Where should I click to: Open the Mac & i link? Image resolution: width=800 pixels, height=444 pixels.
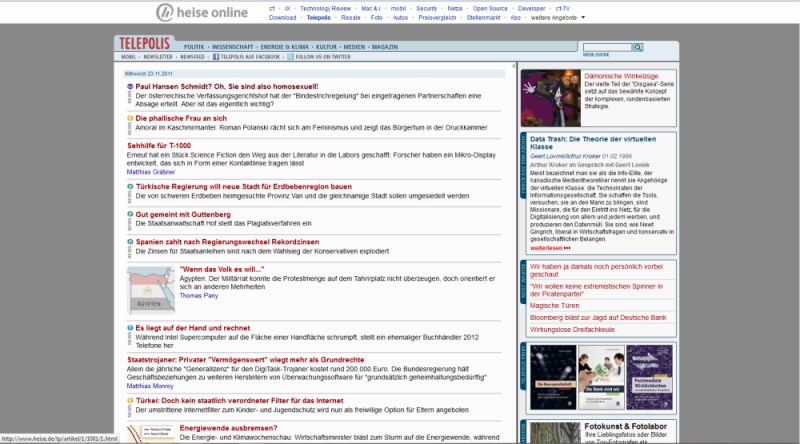click(370, 9)
